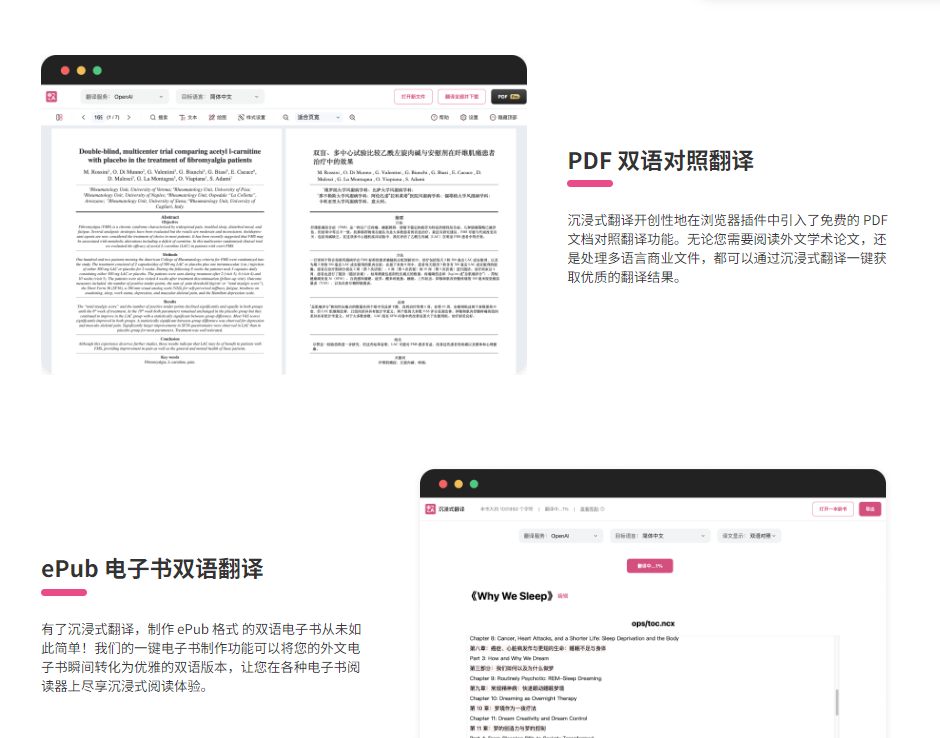Image resolution: width=940 pixels, height=738 pixels.
Task: Click the help icon in ePub header
Action: (x=602, y=509)
